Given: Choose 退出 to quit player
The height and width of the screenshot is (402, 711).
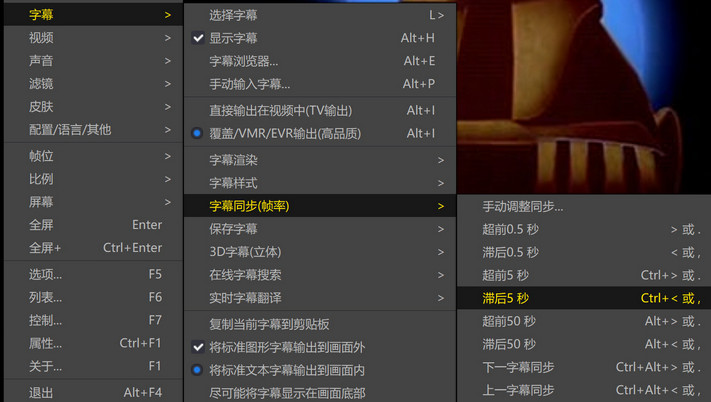Looking at the screenshot, I should pos(93,392).
